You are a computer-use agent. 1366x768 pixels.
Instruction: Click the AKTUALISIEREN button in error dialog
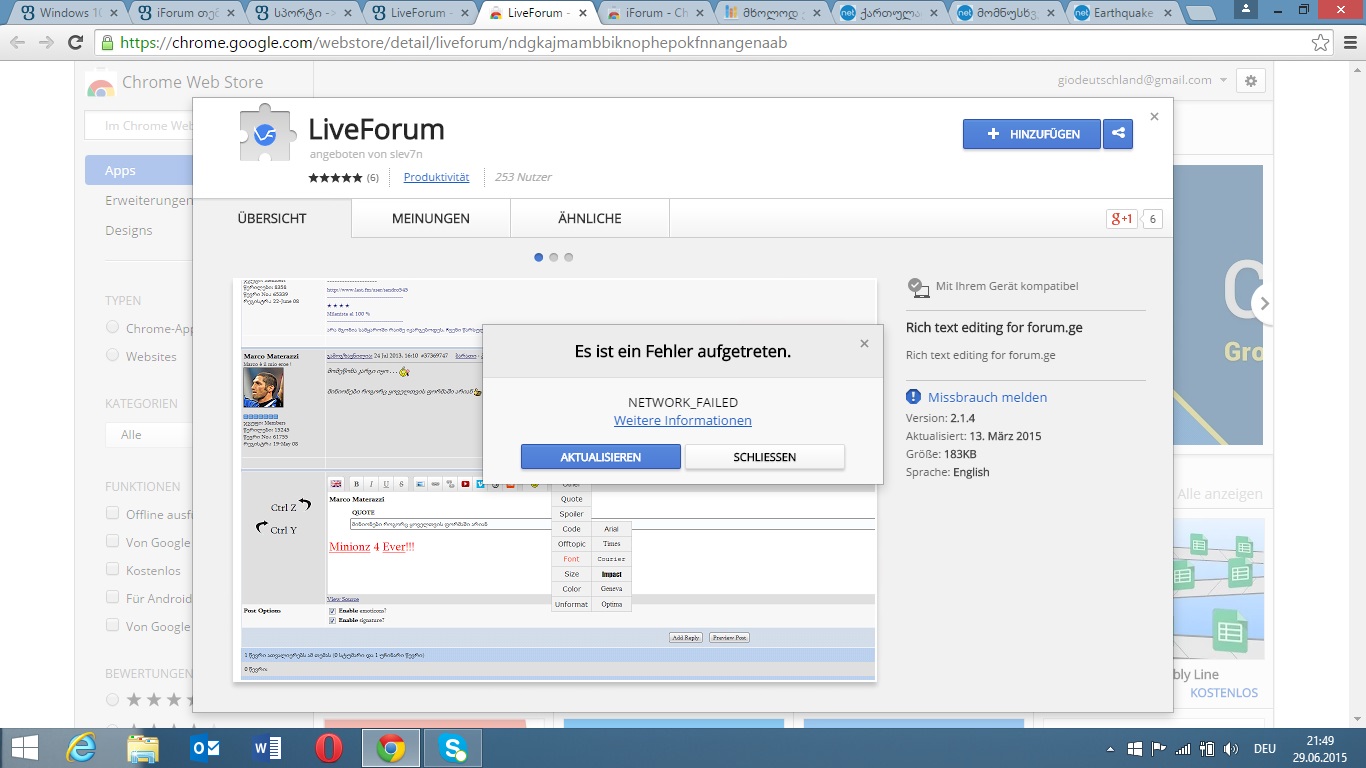point(600,457)
